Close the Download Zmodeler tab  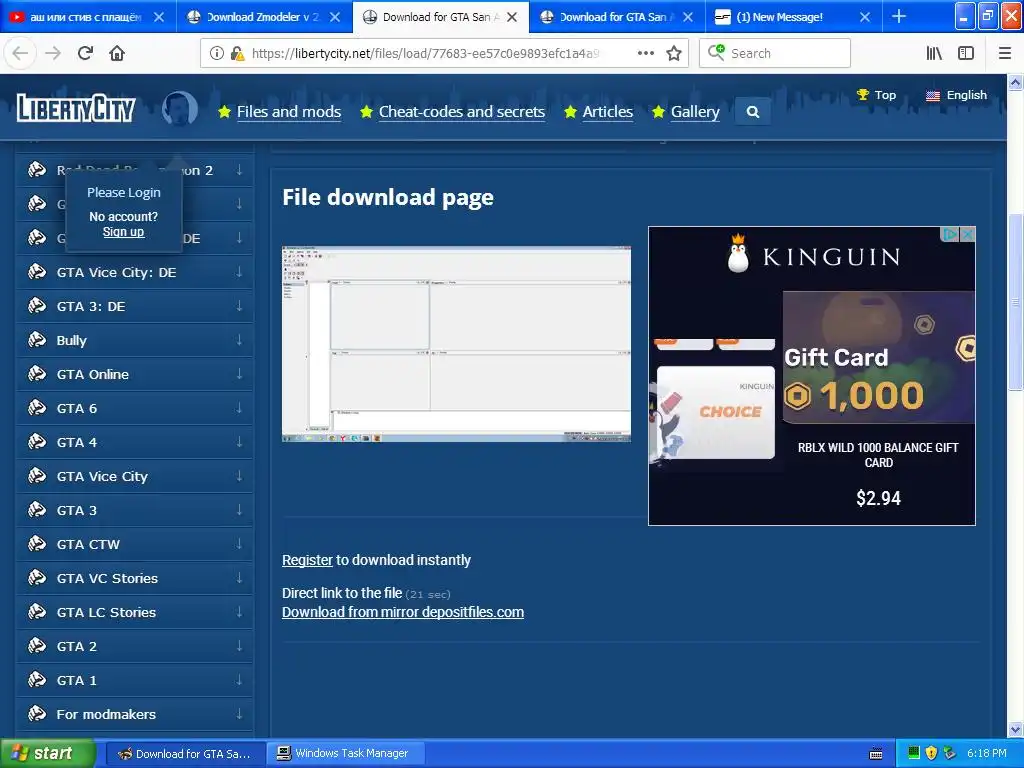pos(335,17)
